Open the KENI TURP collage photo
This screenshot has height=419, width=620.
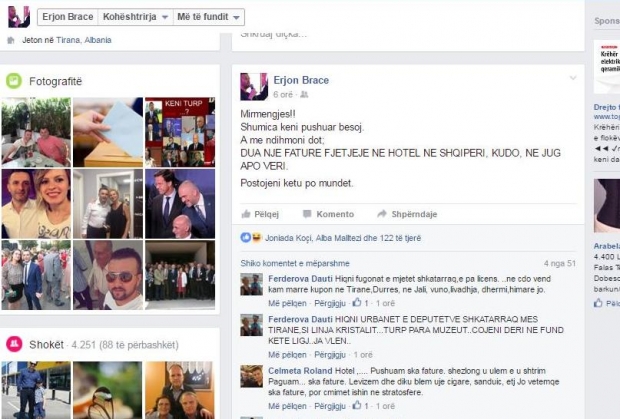[x=180, y=132]
